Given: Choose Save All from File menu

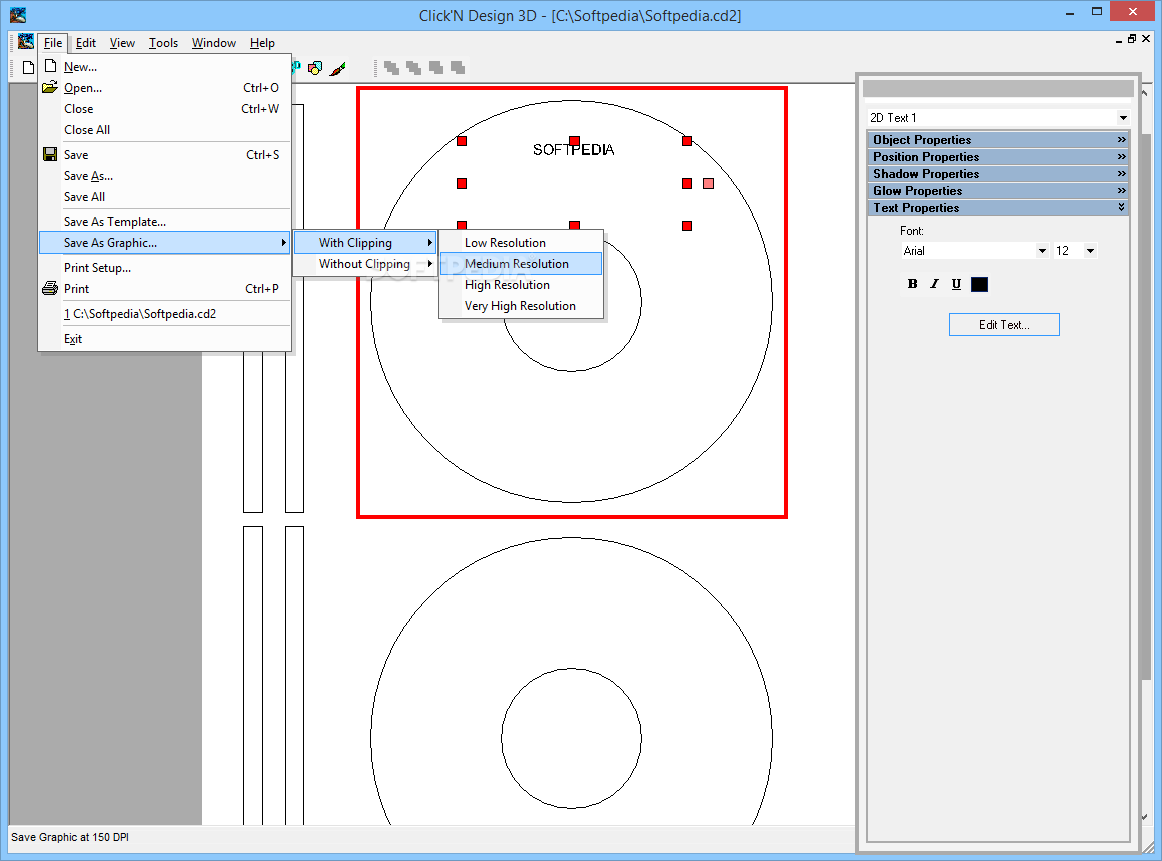Looking at the screenshot, I should tap(165, 196).
